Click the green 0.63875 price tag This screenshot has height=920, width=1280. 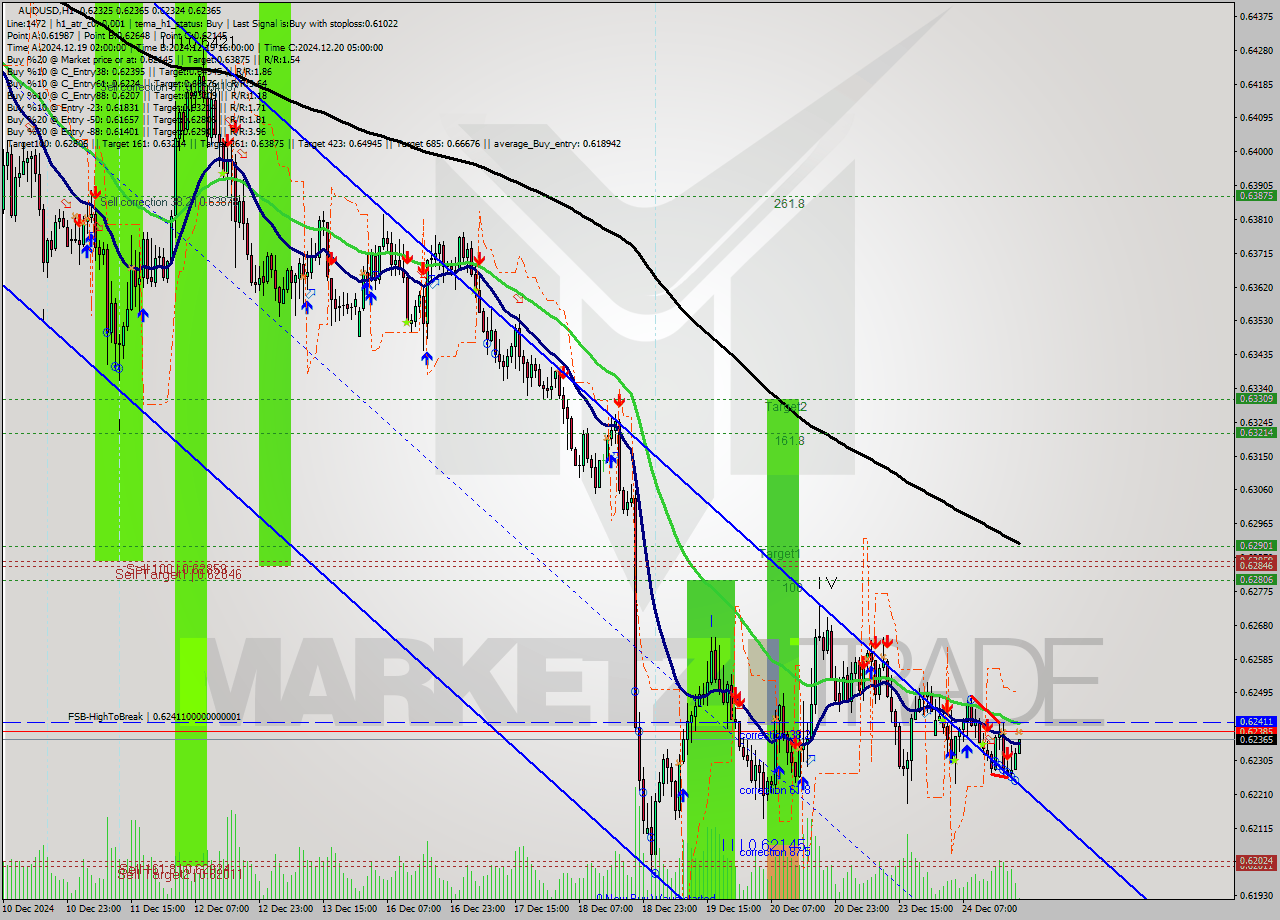coord(1256,195)
